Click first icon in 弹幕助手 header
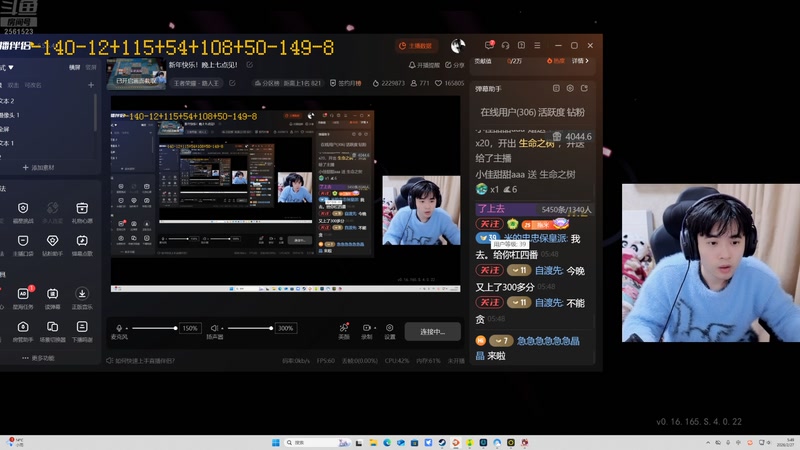Image resolution: width=800 pixels, height=450 pixels. (556, 88)
